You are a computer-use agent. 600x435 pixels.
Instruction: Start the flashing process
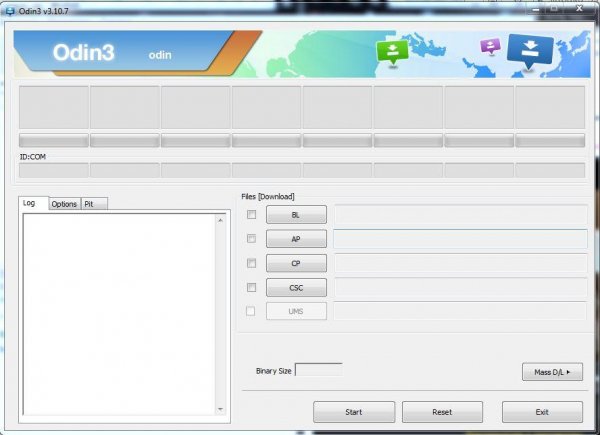(354, 412)
